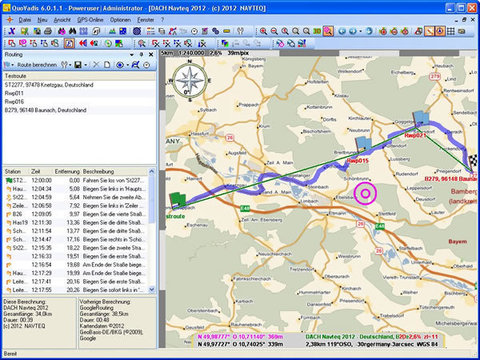This screenshot has width=480, height=360.
Task: Click the blank page new route icon
Action: [x=107, y=65]
